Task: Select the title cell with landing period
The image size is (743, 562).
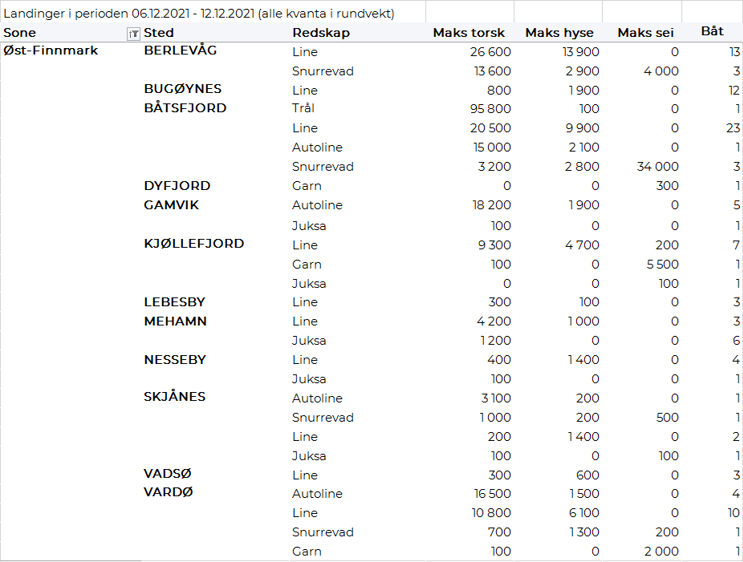Action: (x=200, y=14)
